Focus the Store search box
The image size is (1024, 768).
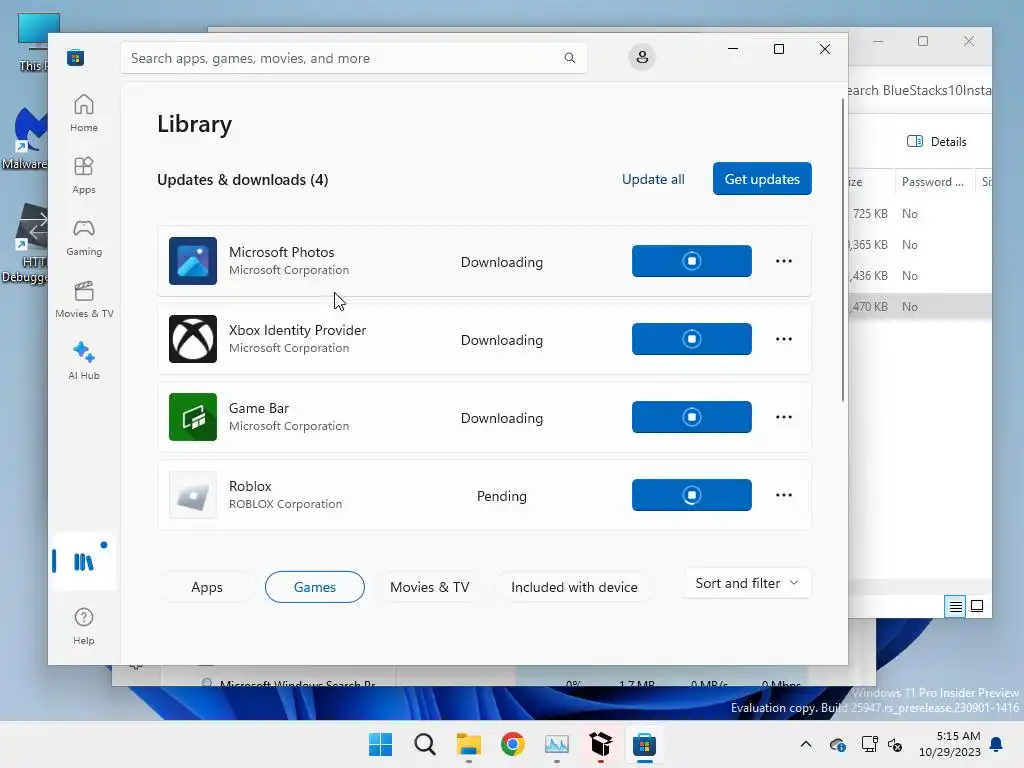[353, 58]
